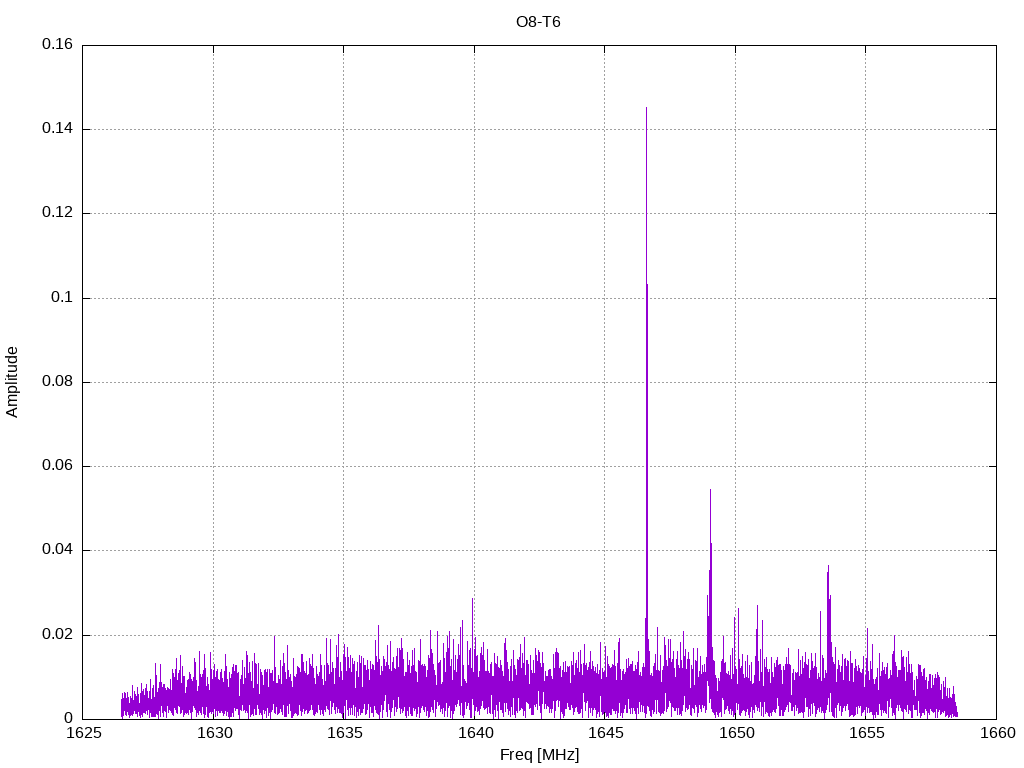Click the 0.16 y-axis tick label
The height and width of the screenshot is (768, 1024).
(x=57, y=45)
